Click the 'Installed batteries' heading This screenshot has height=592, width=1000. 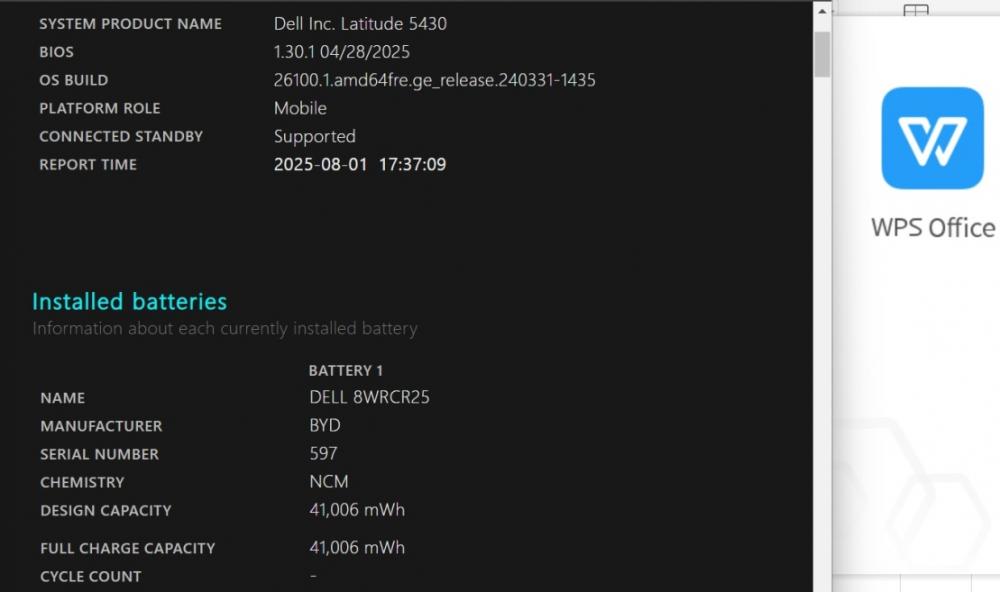[x=129, y=301]
